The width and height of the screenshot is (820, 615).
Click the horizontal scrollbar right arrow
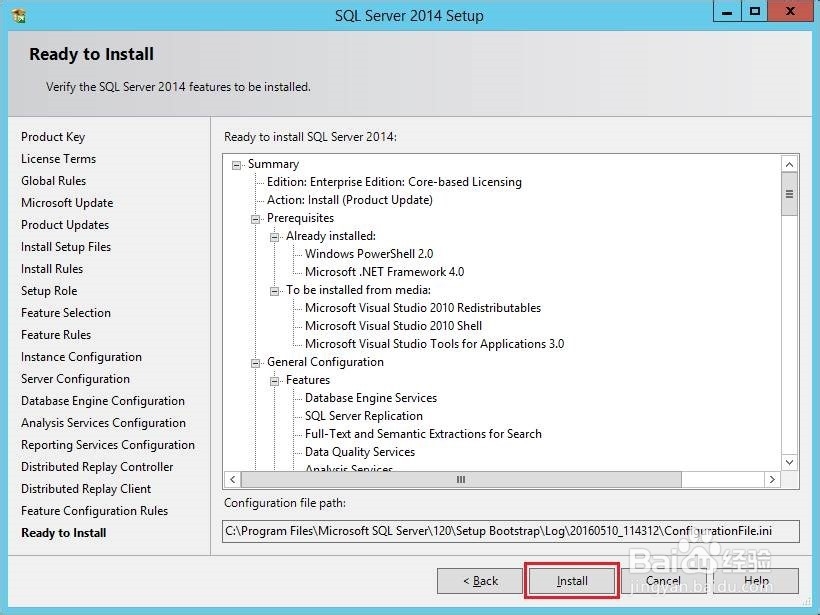click(x=772, y=479)
